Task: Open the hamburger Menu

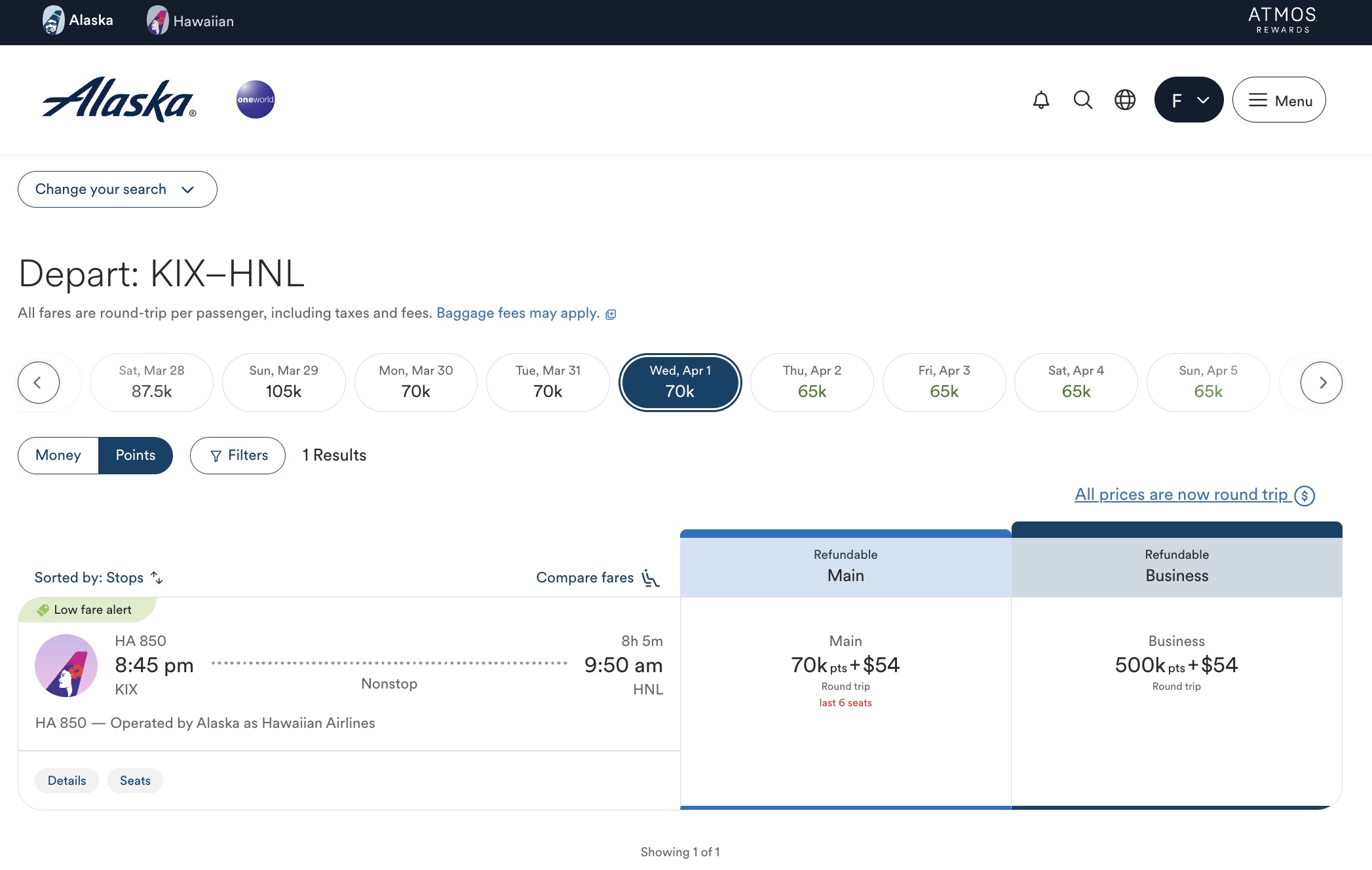Action: tap(1279, 100)
